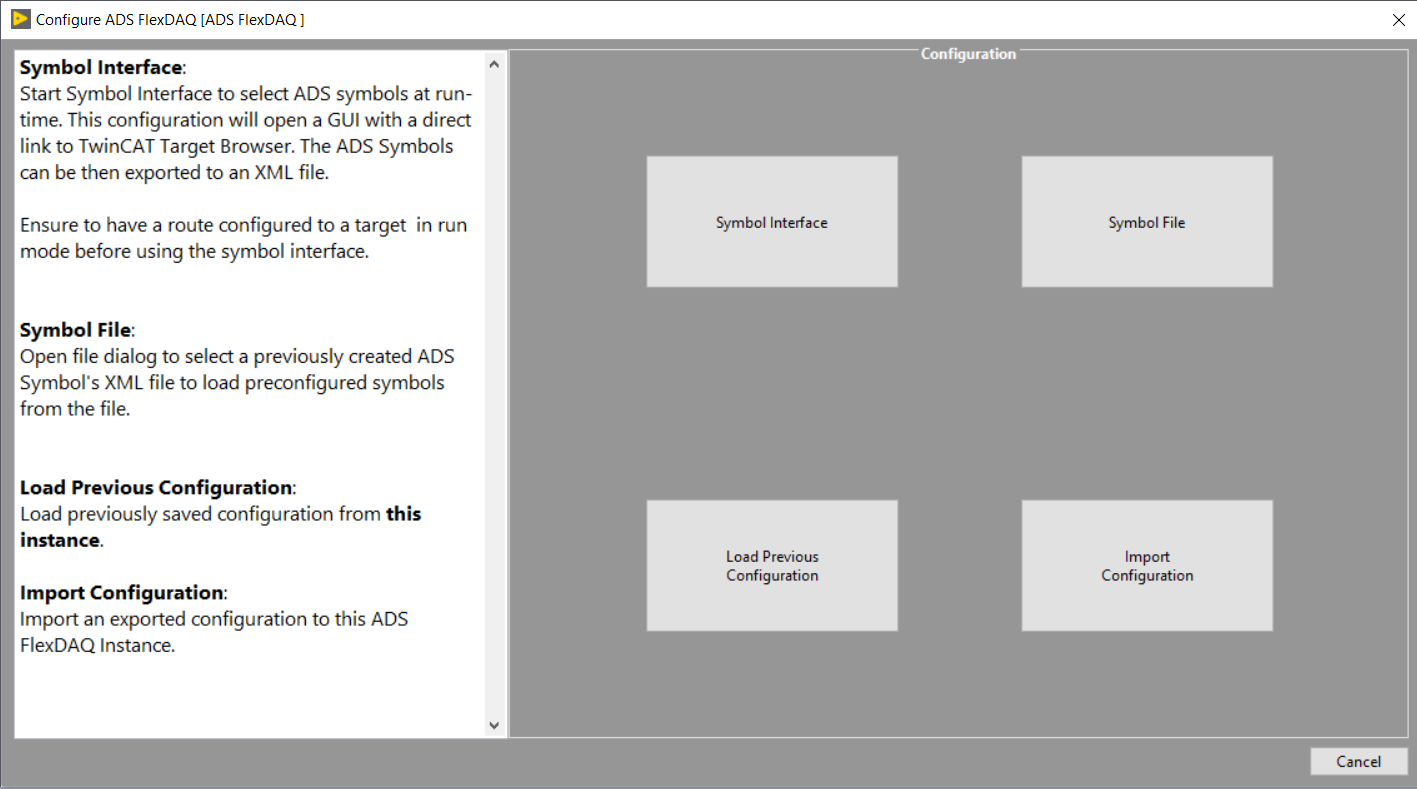1417x789 pixels.
Task: Click 'link to TwinCAT Target Browser' text line
Action: coord(236,146)
